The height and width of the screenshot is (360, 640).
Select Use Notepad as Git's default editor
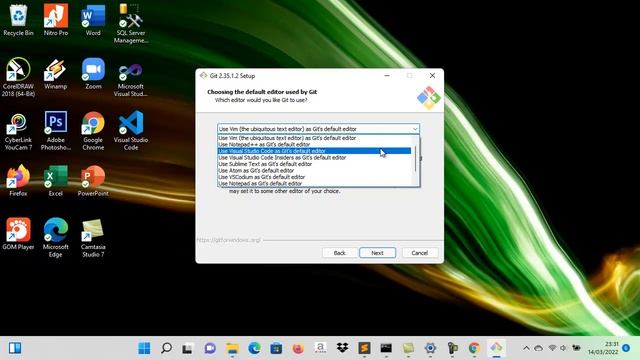(314, 184)
